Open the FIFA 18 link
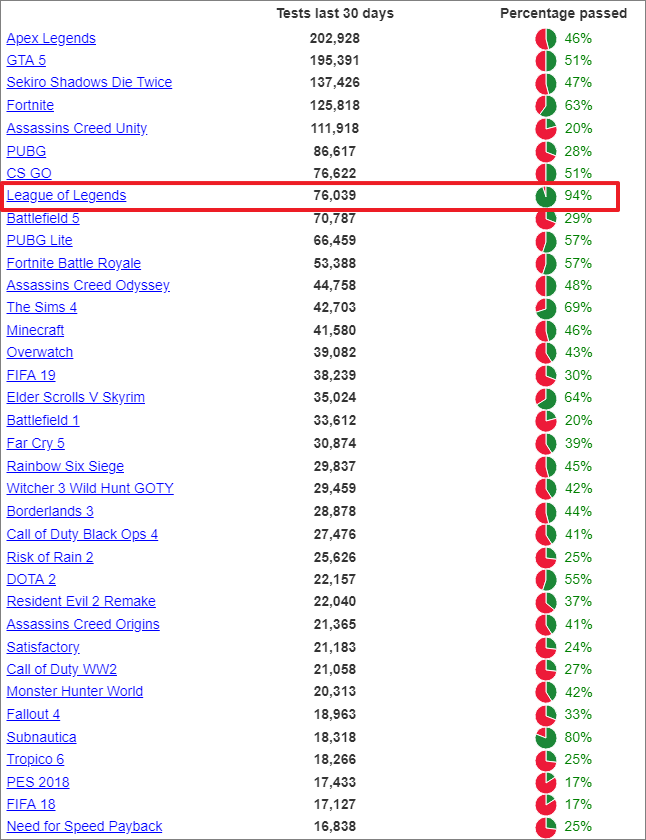646x840 pixels. [31, 805]
